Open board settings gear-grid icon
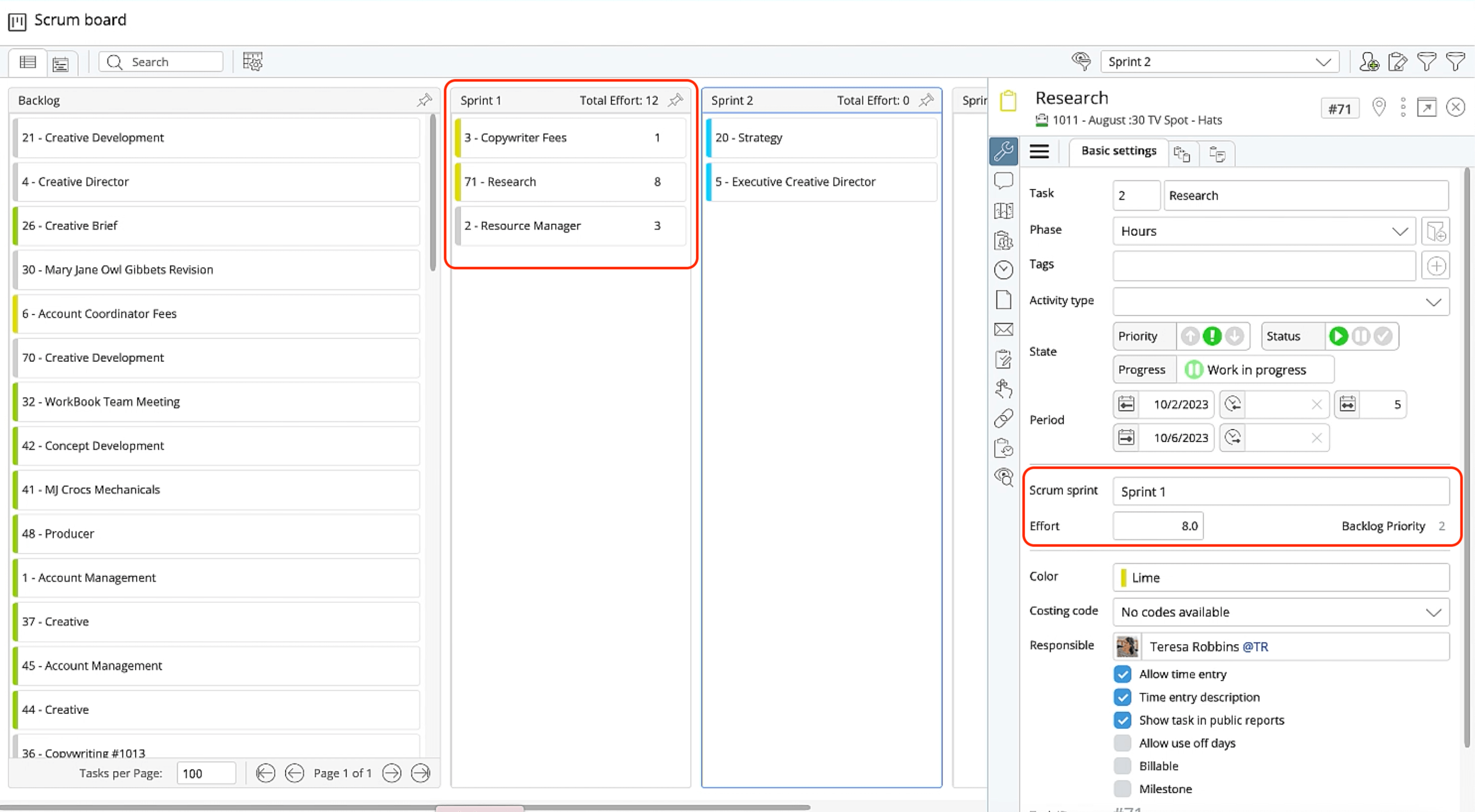 [253, 61]
